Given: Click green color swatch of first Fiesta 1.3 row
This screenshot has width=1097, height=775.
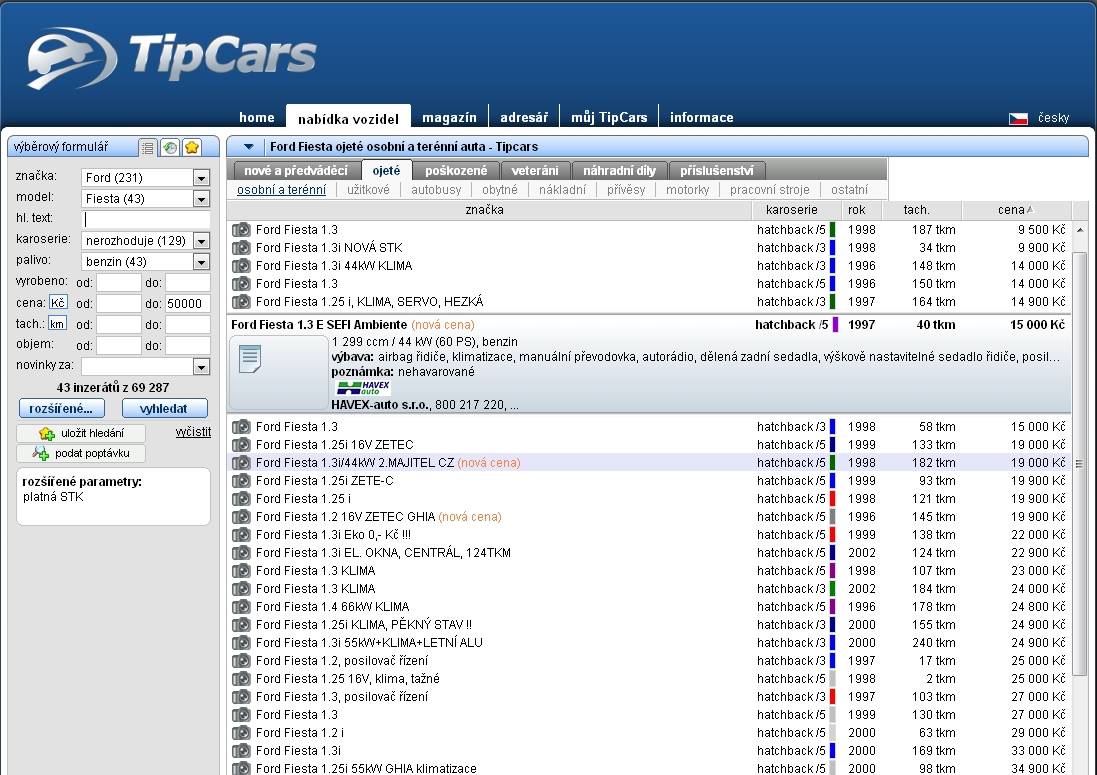Looking at the screenshot, I should (833, 229).
